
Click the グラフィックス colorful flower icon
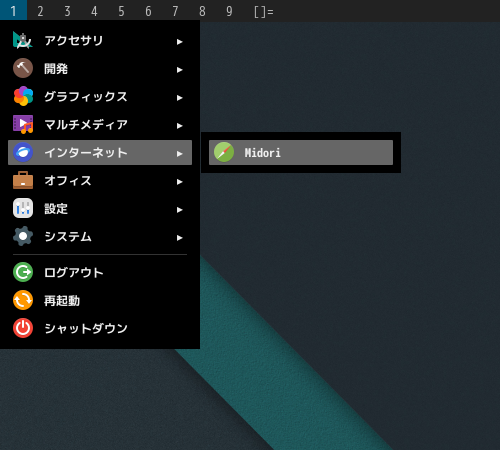[x=23, y=96]
